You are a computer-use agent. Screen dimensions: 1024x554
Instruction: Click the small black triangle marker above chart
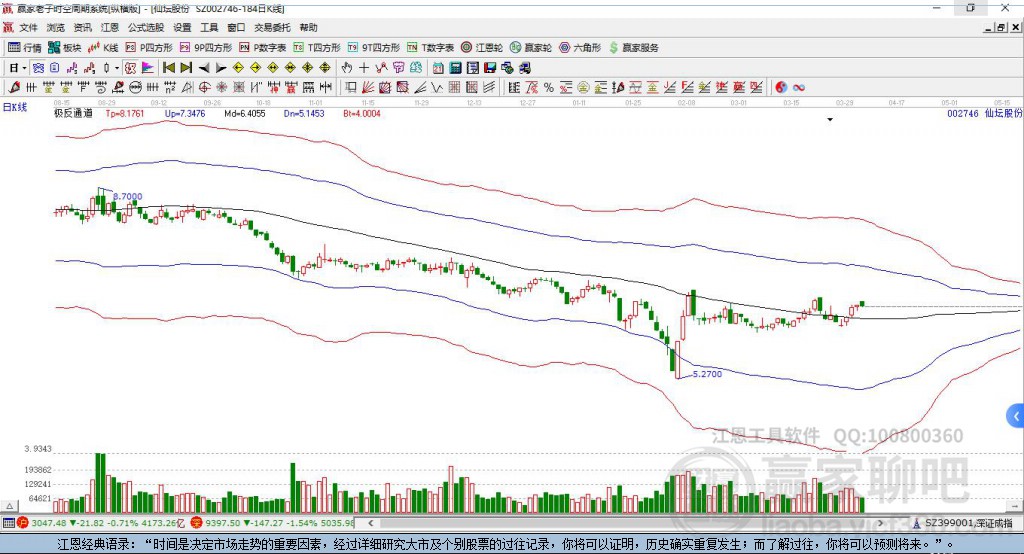click(x=830, y=120)
